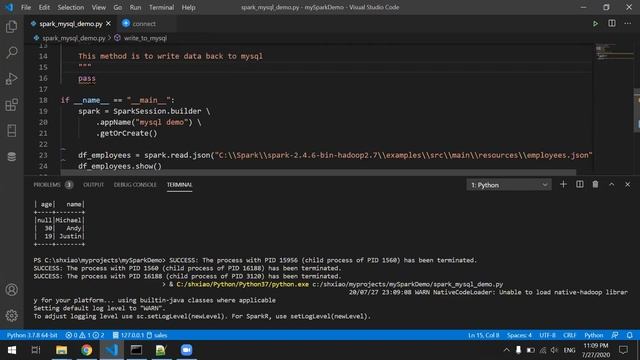Open the feedback icon in status bar

pos(615,335)
